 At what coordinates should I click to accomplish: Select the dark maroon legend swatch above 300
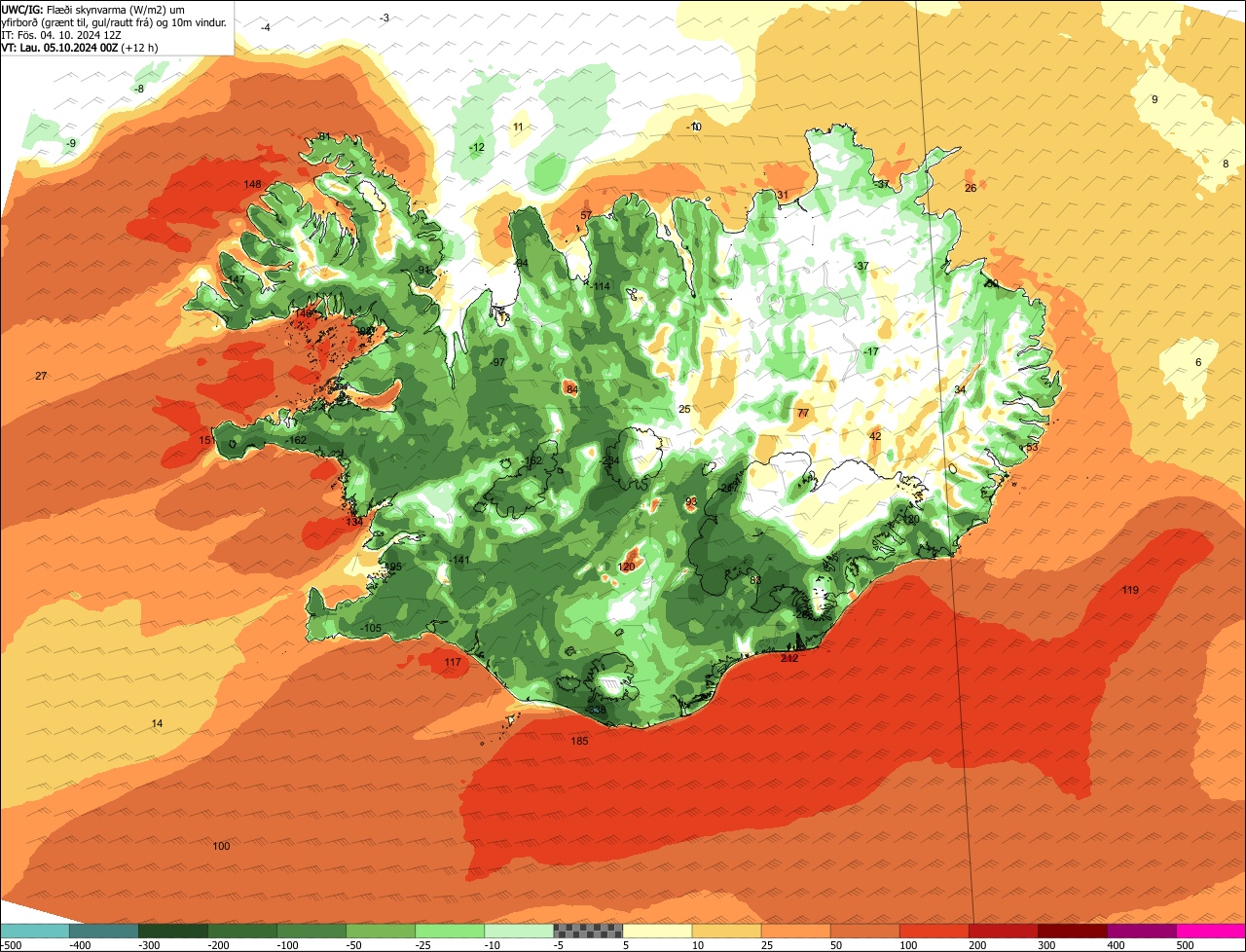click(x=1073, y=931)
